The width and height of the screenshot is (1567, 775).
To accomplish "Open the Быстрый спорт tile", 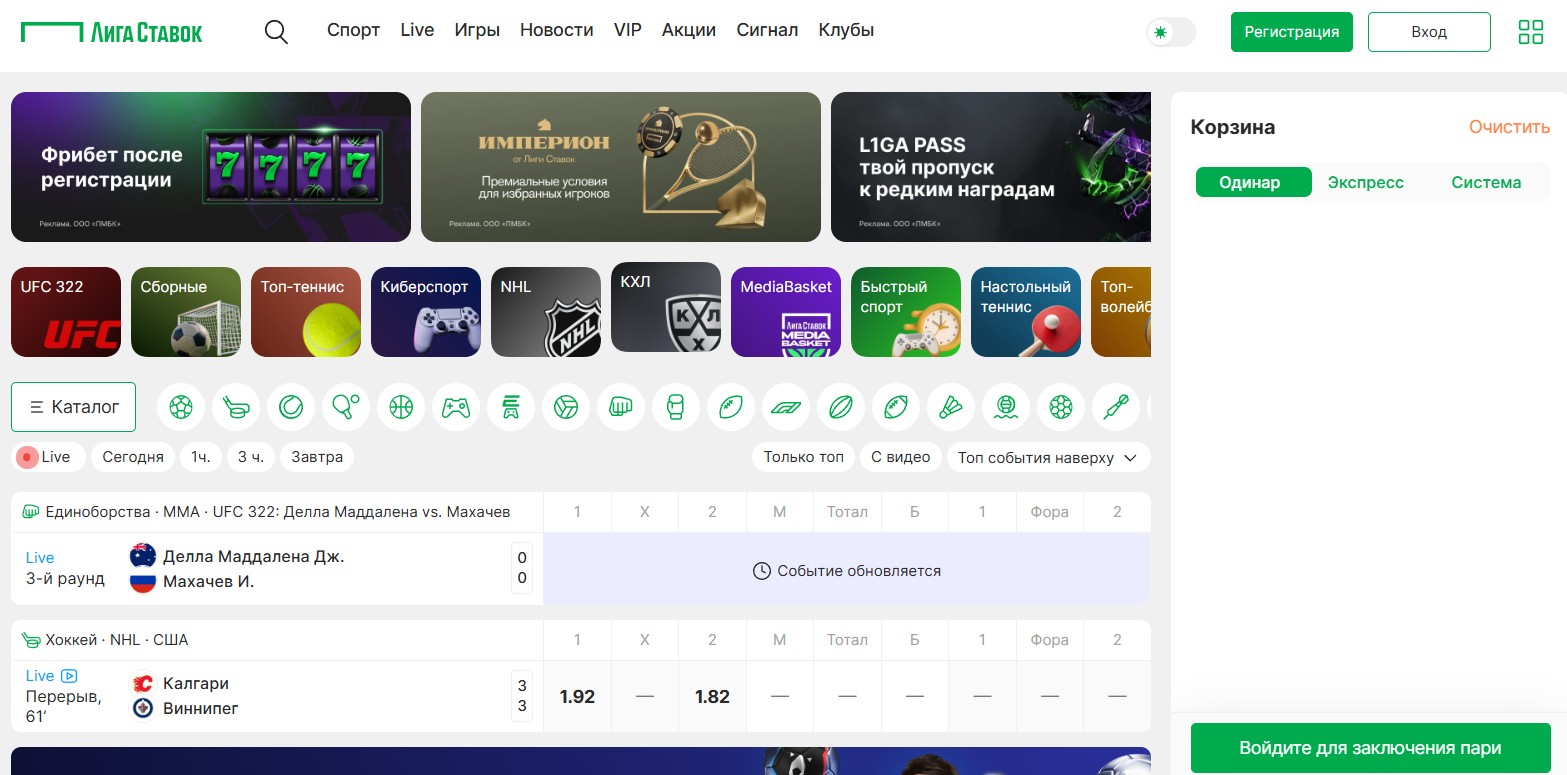I will click(x=906, y=312).
